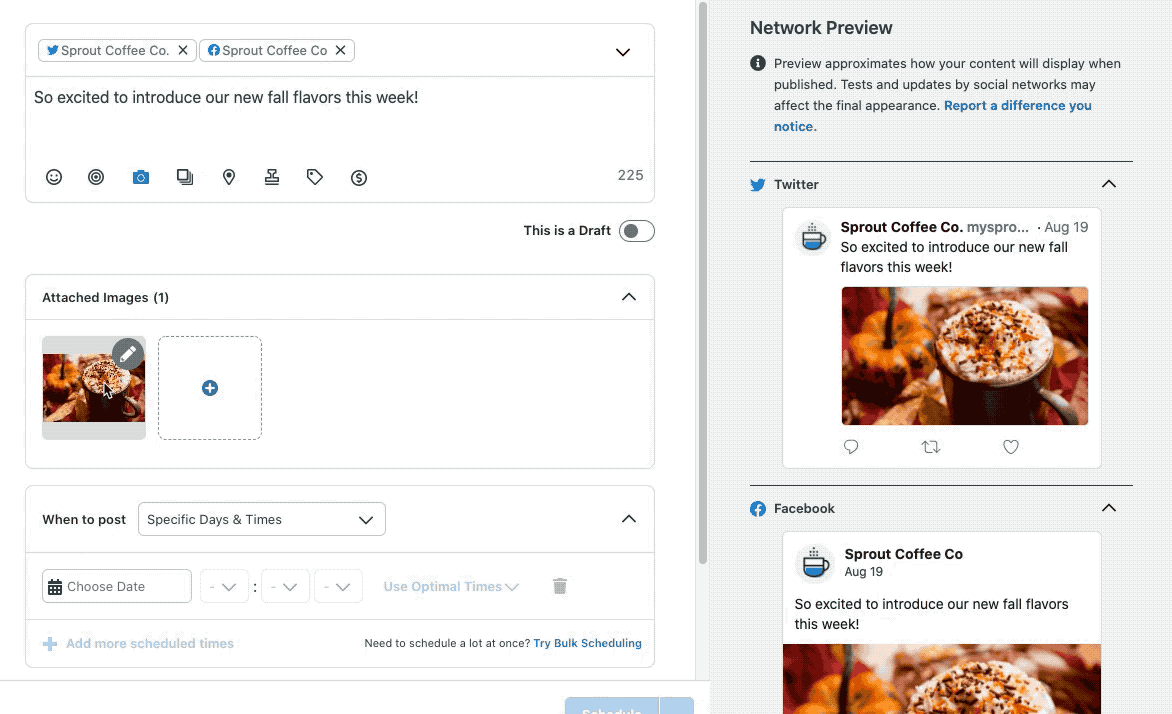Open the tag icon to tag the post
Viewport: 1172px width, 714px height.
point(314,177)
